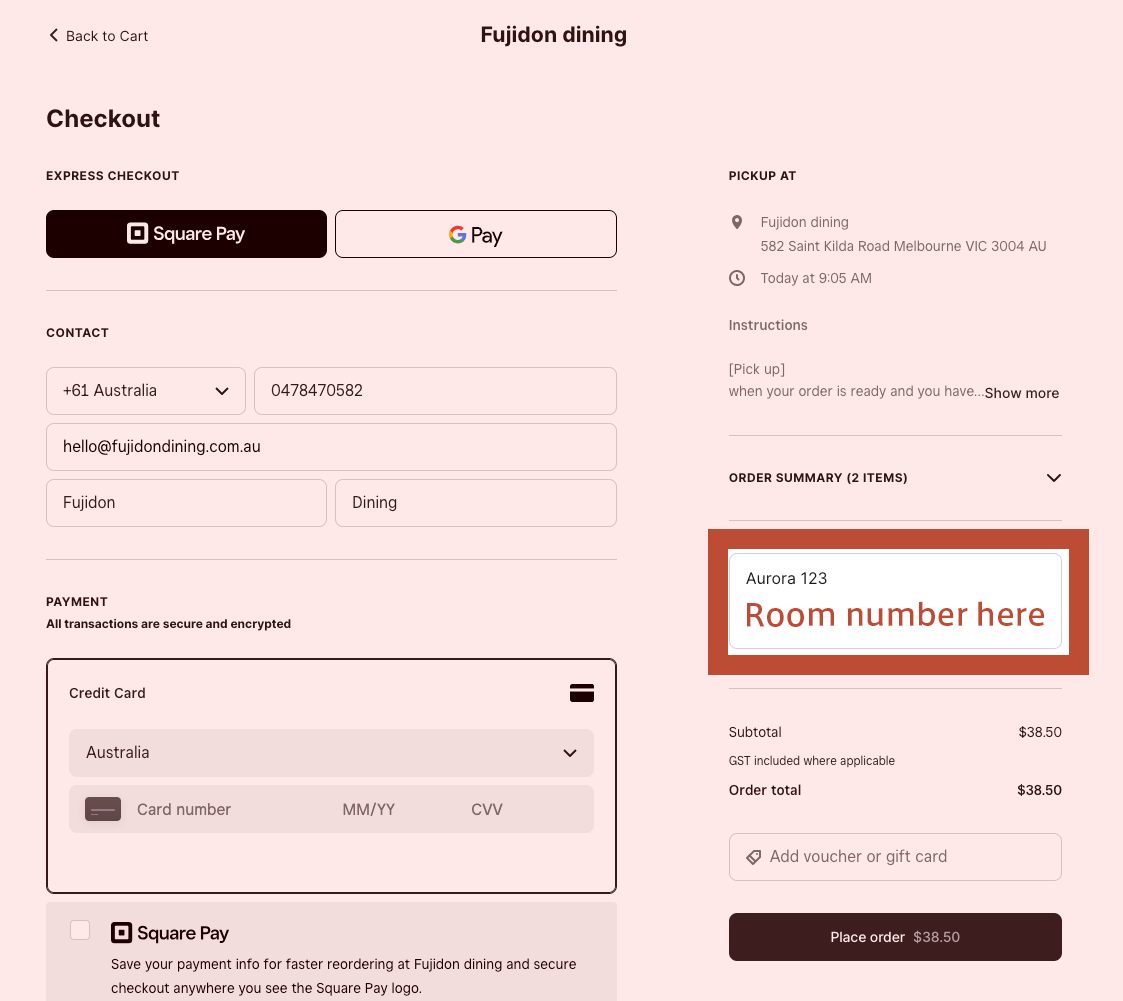Click the Add voucher or gift card field

click(x=895, y=857)
